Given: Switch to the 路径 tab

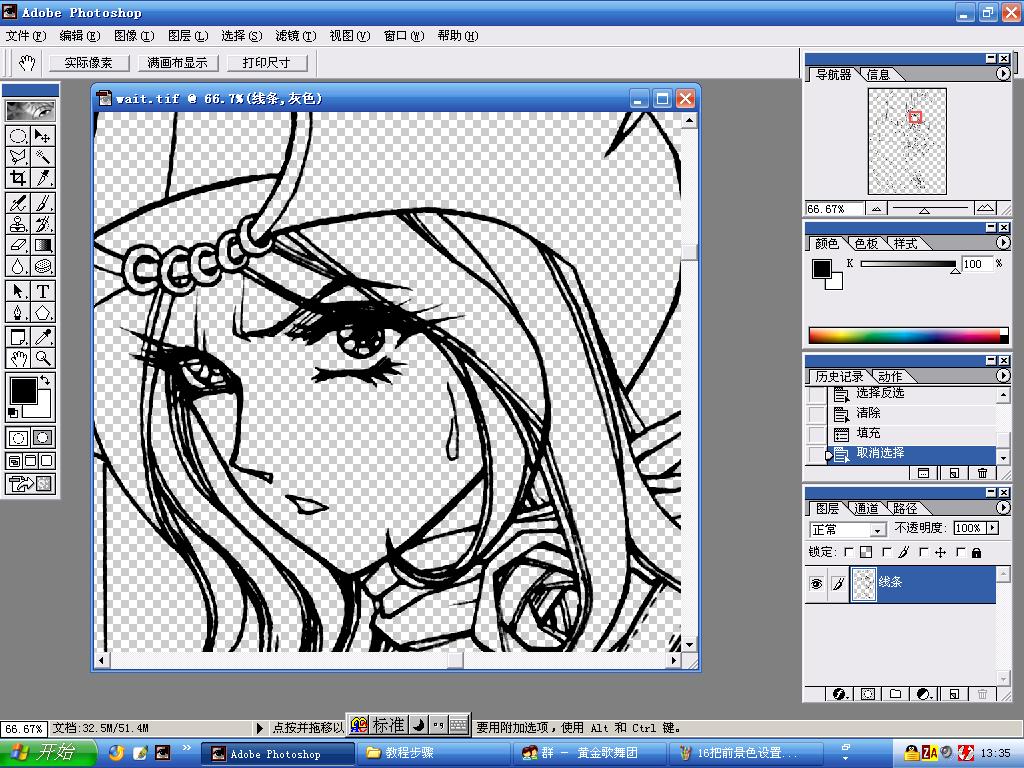Looking at the screenshot, I should [905, 508].
